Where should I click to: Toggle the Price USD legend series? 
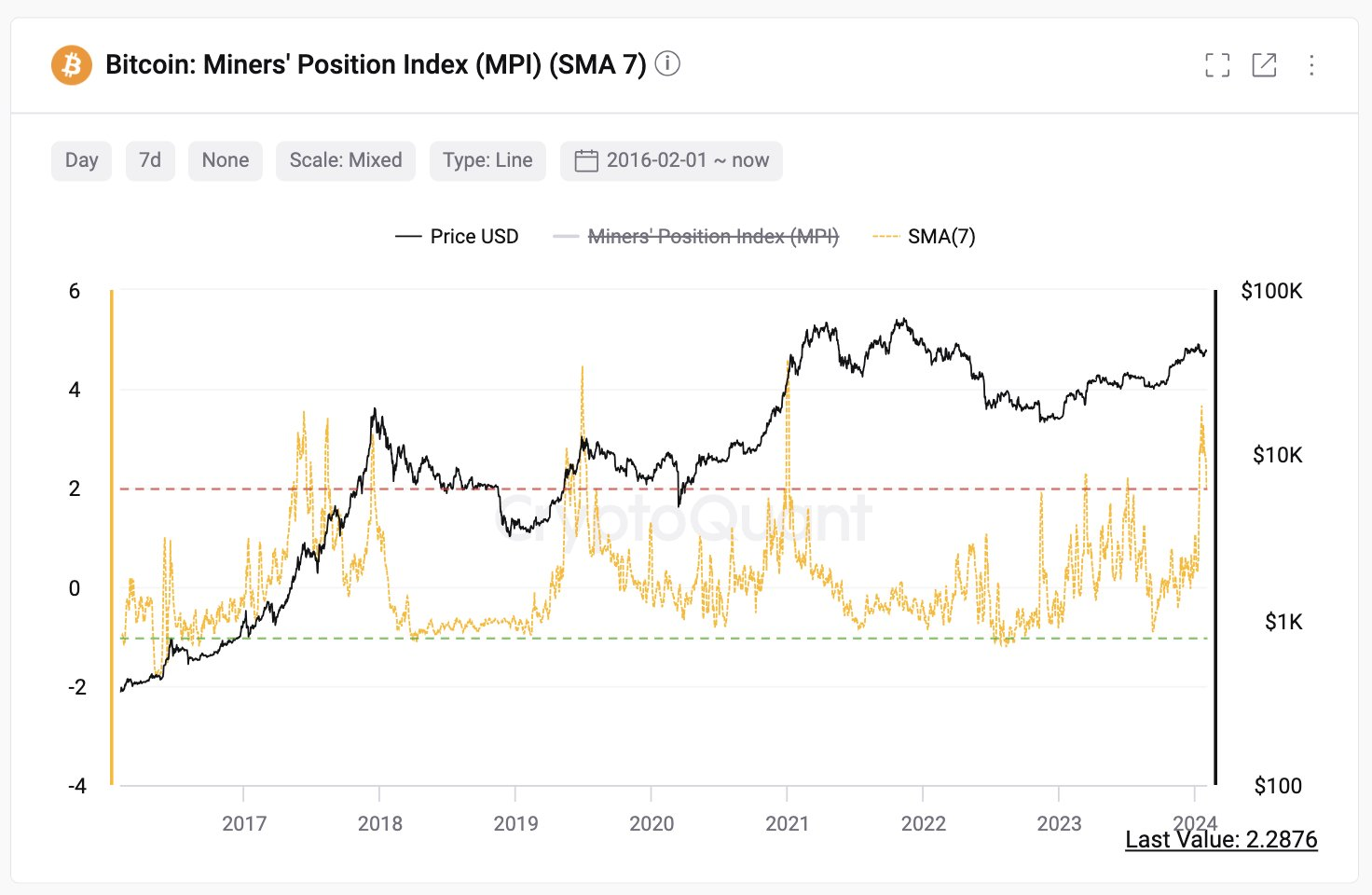coord(457,237)
